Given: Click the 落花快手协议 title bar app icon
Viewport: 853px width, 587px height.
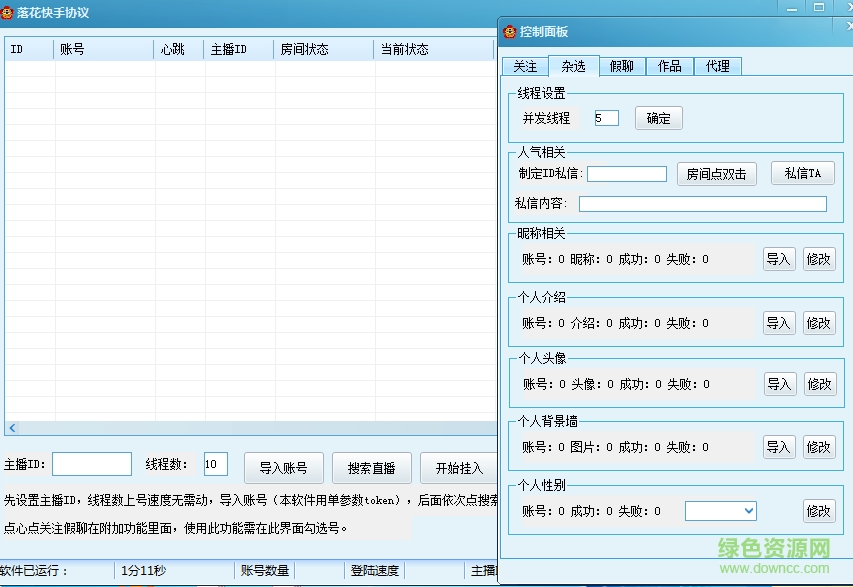Looking at the screenshot, I should point(10,11).
